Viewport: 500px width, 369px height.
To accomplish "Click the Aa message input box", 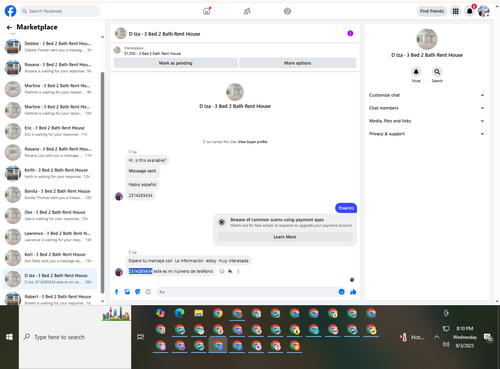I will [x=251, y=292].
